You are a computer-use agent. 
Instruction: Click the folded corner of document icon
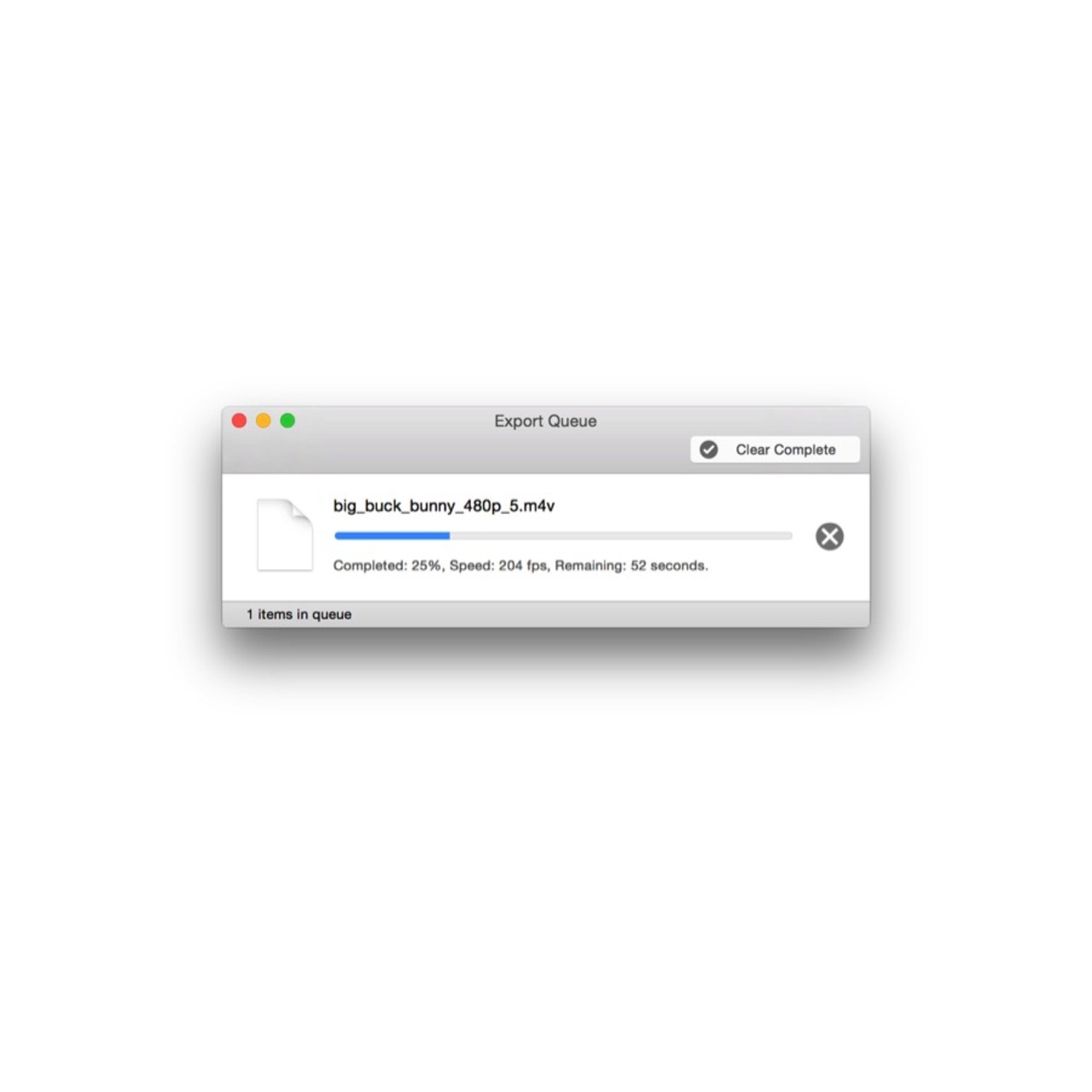pos(302,510)
